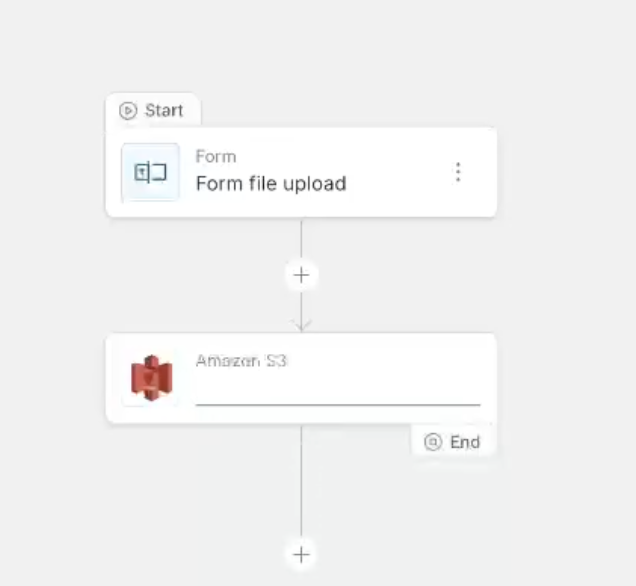Click the End circle icon
Image resolution: width=636 pixels, height=586 pixels.
point(433,442)
